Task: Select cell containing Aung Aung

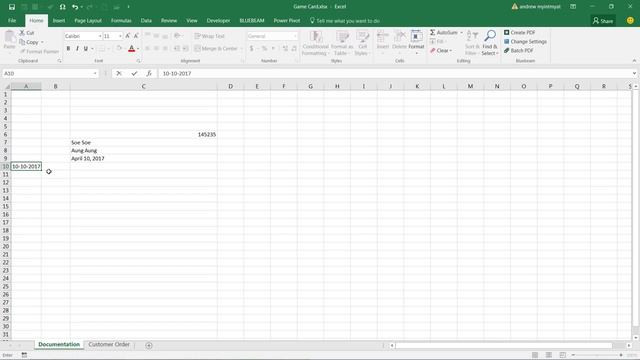Action: pos(144,150)
